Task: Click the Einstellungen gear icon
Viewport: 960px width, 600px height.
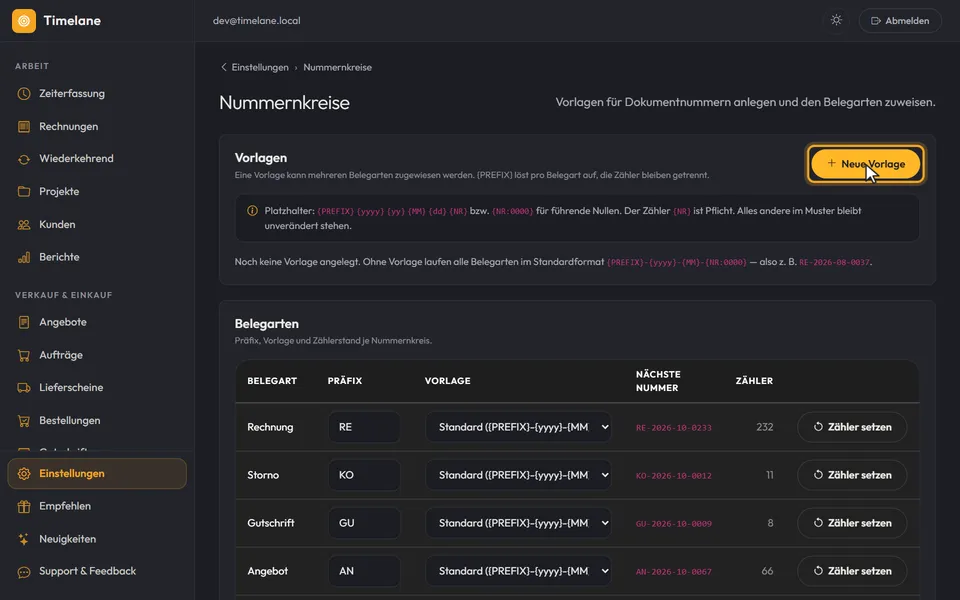Action: click(x=24, y=474)
